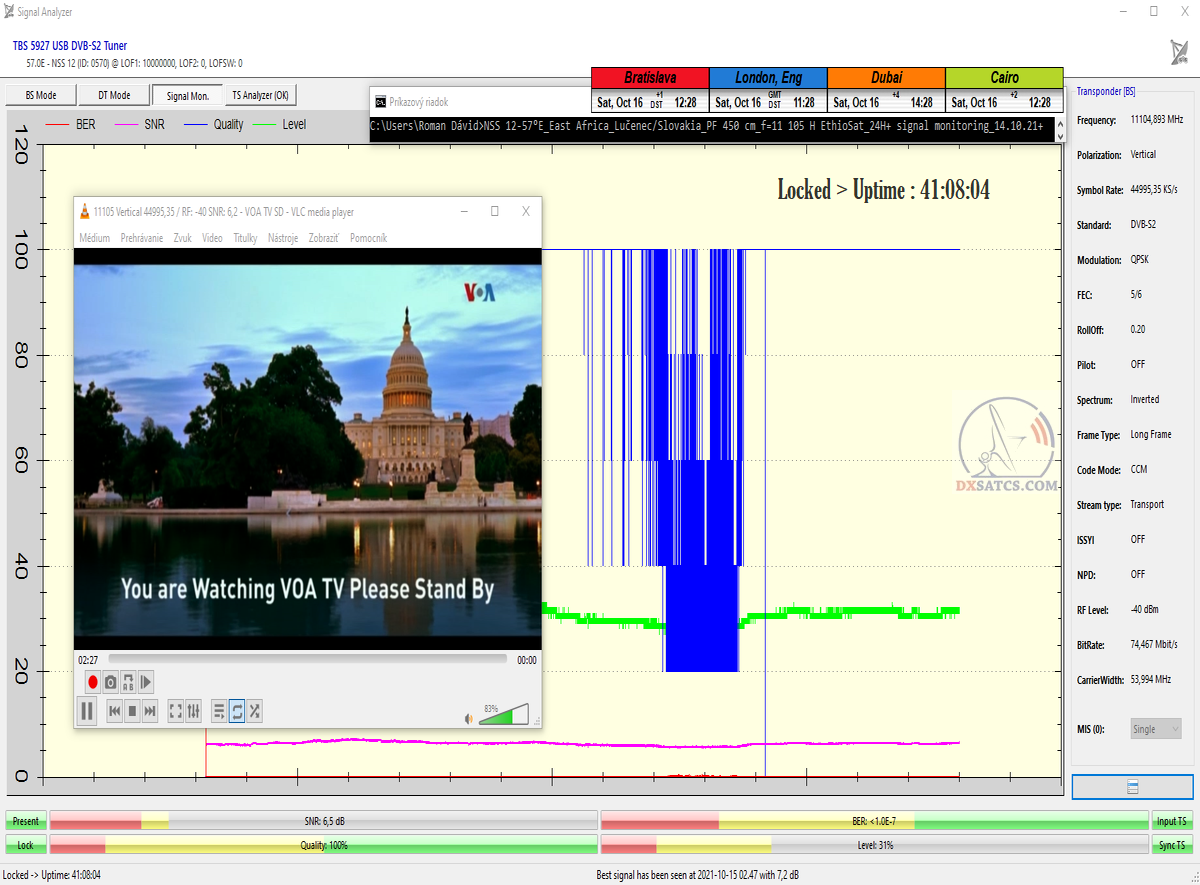This screenshot has height=885, width=1200.
Task: Show the VLC playlist
Action: (x=219, y=711)
